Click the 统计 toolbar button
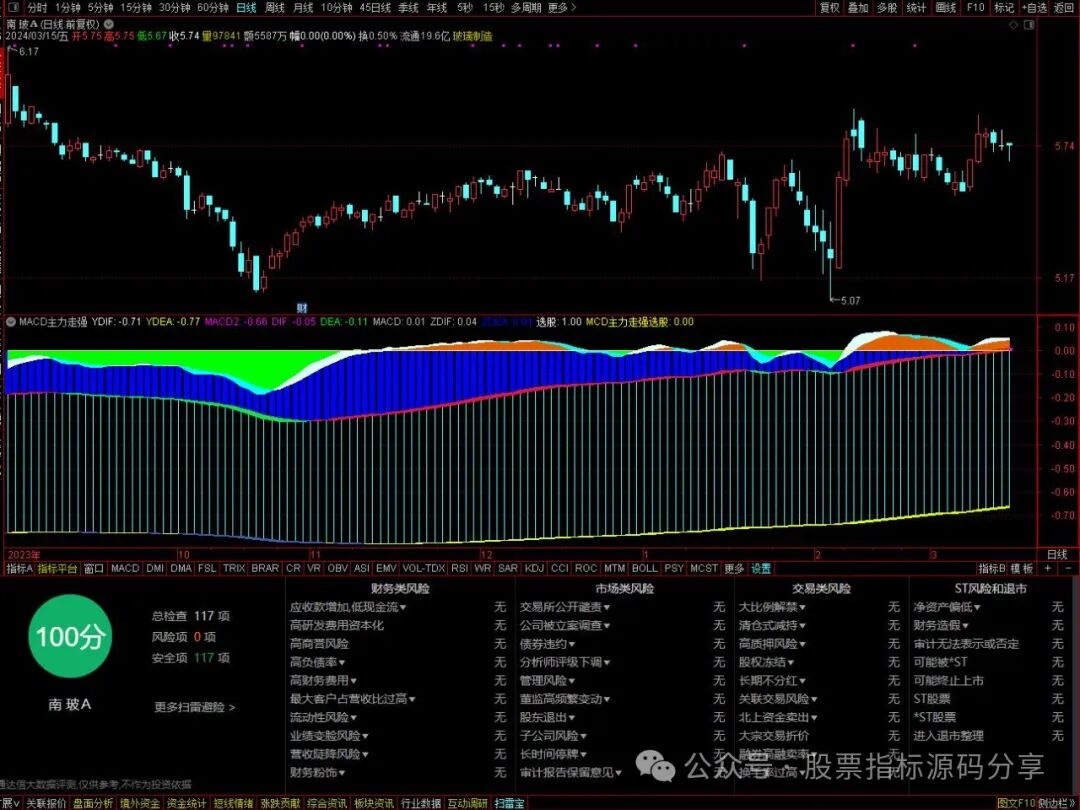Viewport: 1080px width, 810px height. (x=916, y=8)
